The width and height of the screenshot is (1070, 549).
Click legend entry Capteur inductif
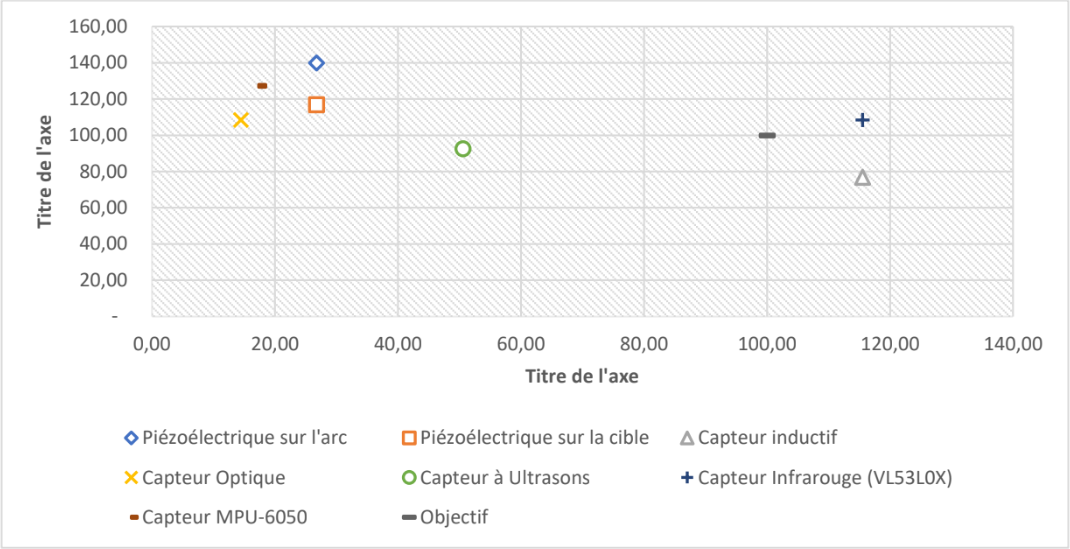click(x=759, y=438)
